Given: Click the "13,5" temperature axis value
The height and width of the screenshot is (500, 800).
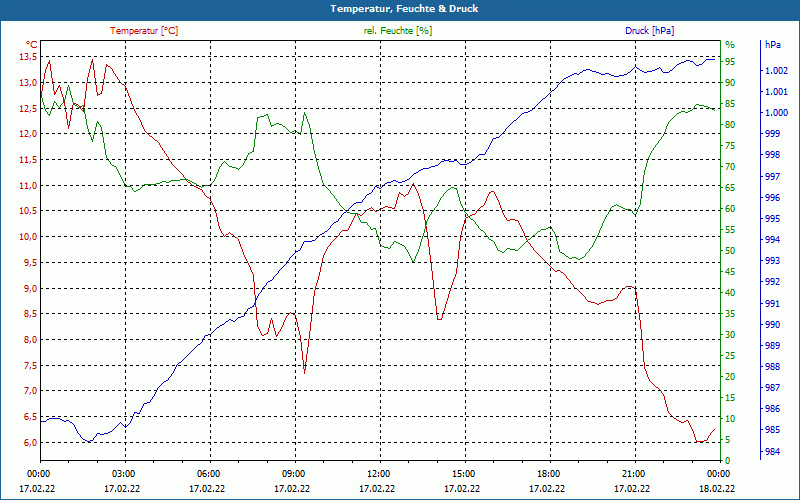Looking at the screenshot, I should coord(28,57).
